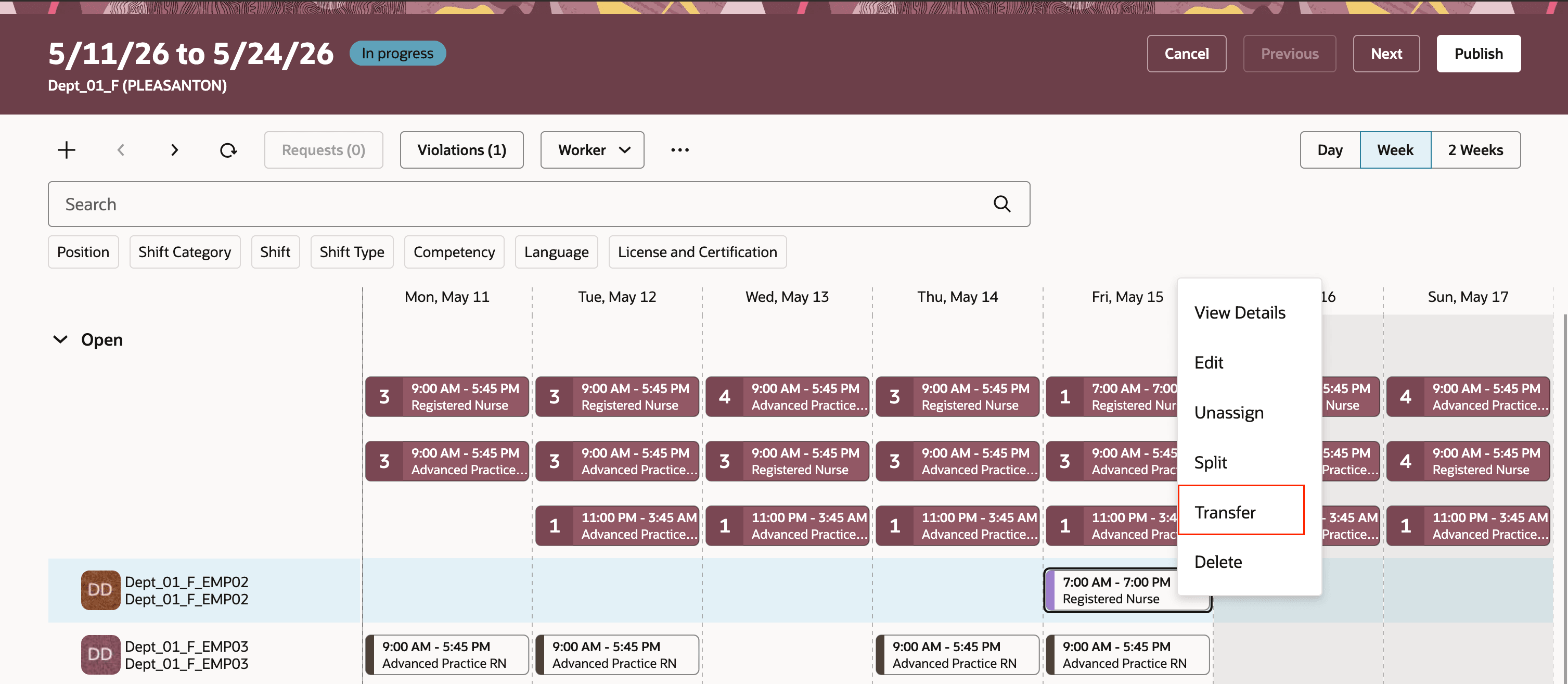Publish the schedule
This screenshot has height=684, width=1568.
(1479, 53)
